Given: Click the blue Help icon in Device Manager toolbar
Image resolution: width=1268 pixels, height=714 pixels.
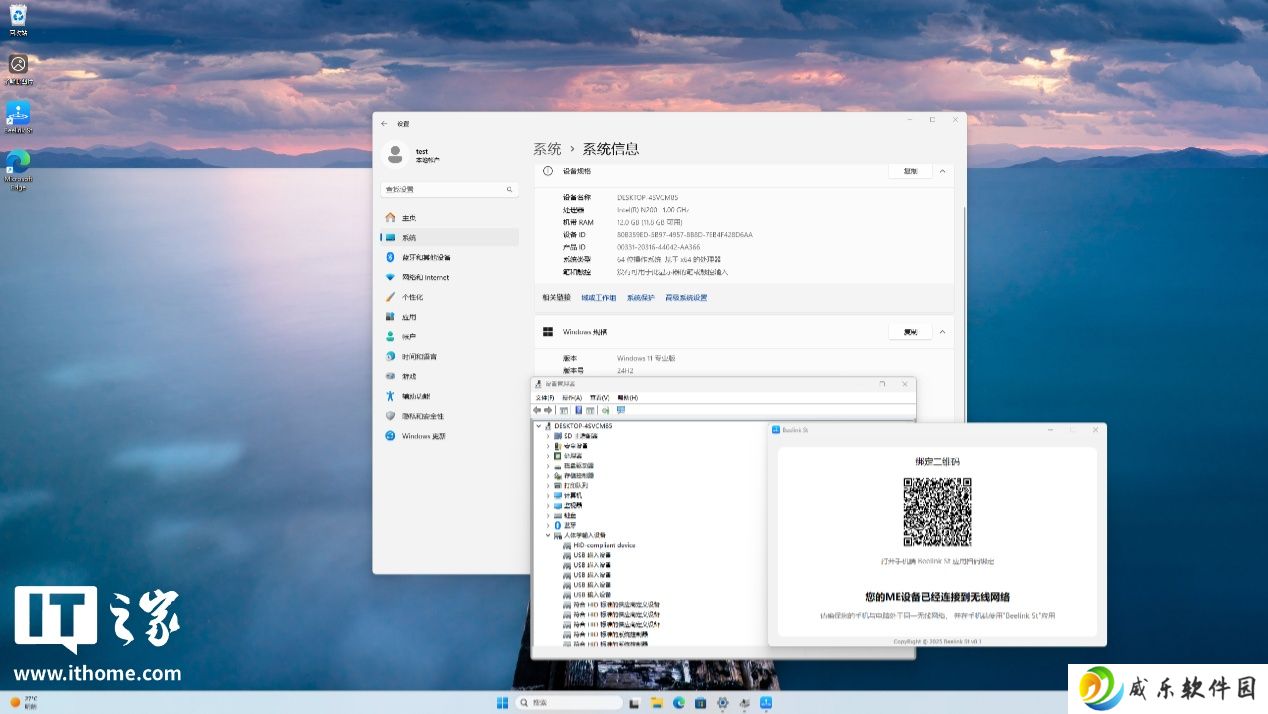Looking at the screenshot, I should coord(578,410).
